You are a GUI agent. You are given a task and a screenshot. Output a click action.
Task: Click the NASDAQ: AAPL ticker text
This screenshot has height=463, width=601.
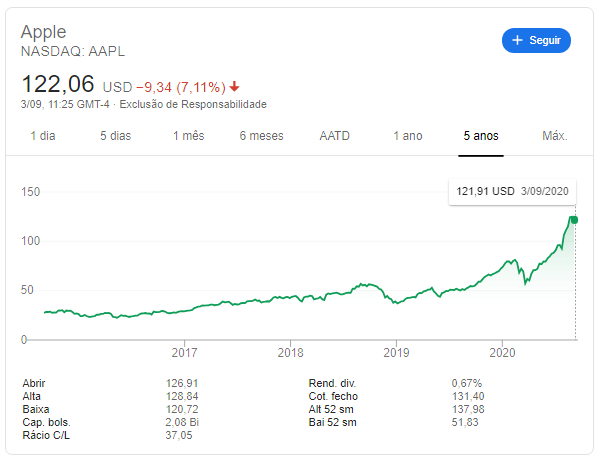pyautogui.click(x=73, y=51)
